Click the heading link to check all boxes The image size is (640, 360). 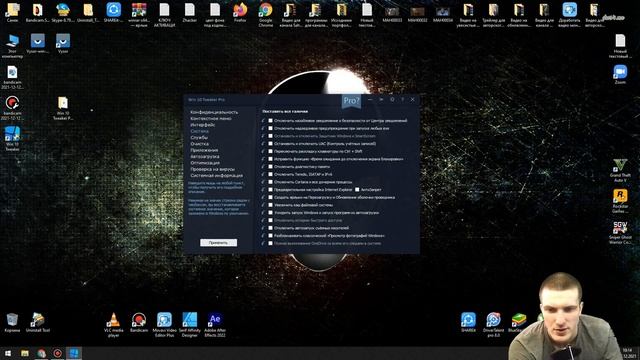pos(285,111)
